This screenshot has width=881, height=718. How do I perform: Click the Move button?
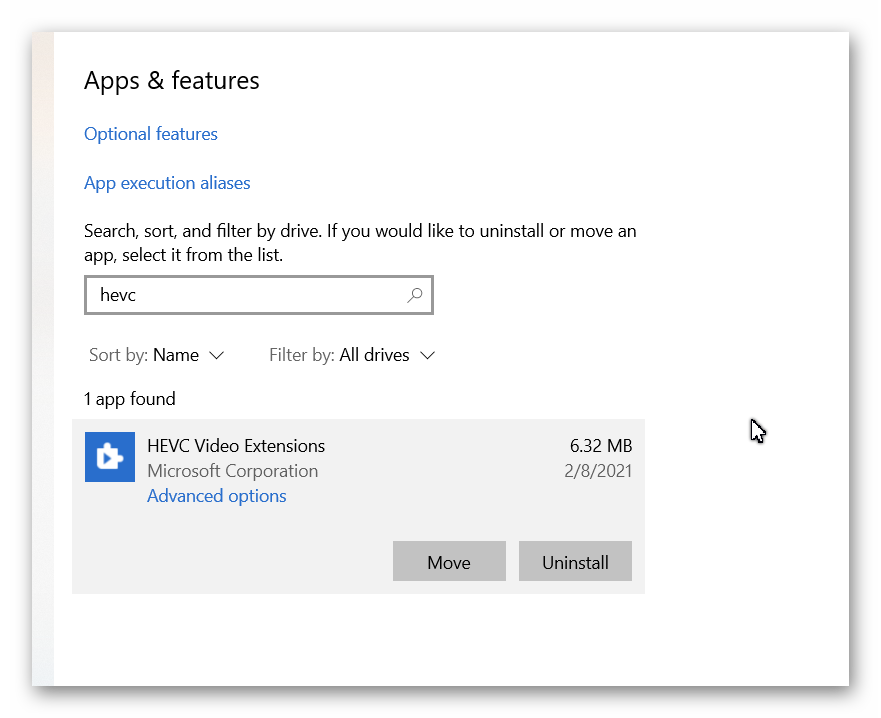click(x=449, y=561)
